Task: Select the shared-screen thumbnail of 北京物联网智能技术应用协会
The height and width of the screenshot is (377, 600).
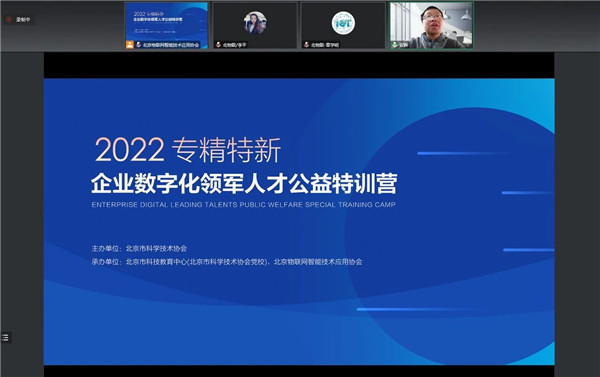Action: click(x=166, y=25)
